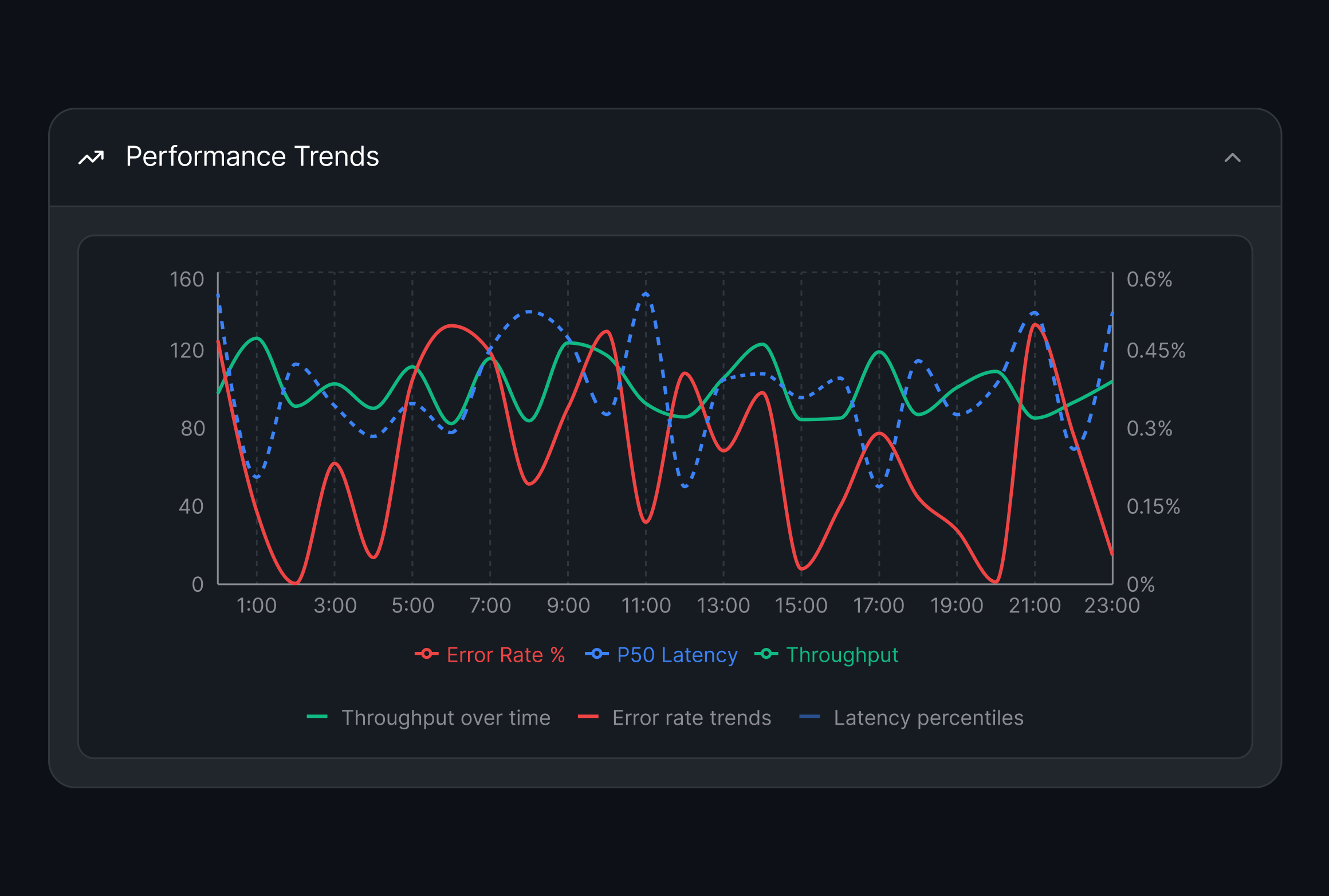Click the Error rate trends line icon
Image resolution: width=1329 pixels, height=896 pixels.
click(x=588, y=716)
